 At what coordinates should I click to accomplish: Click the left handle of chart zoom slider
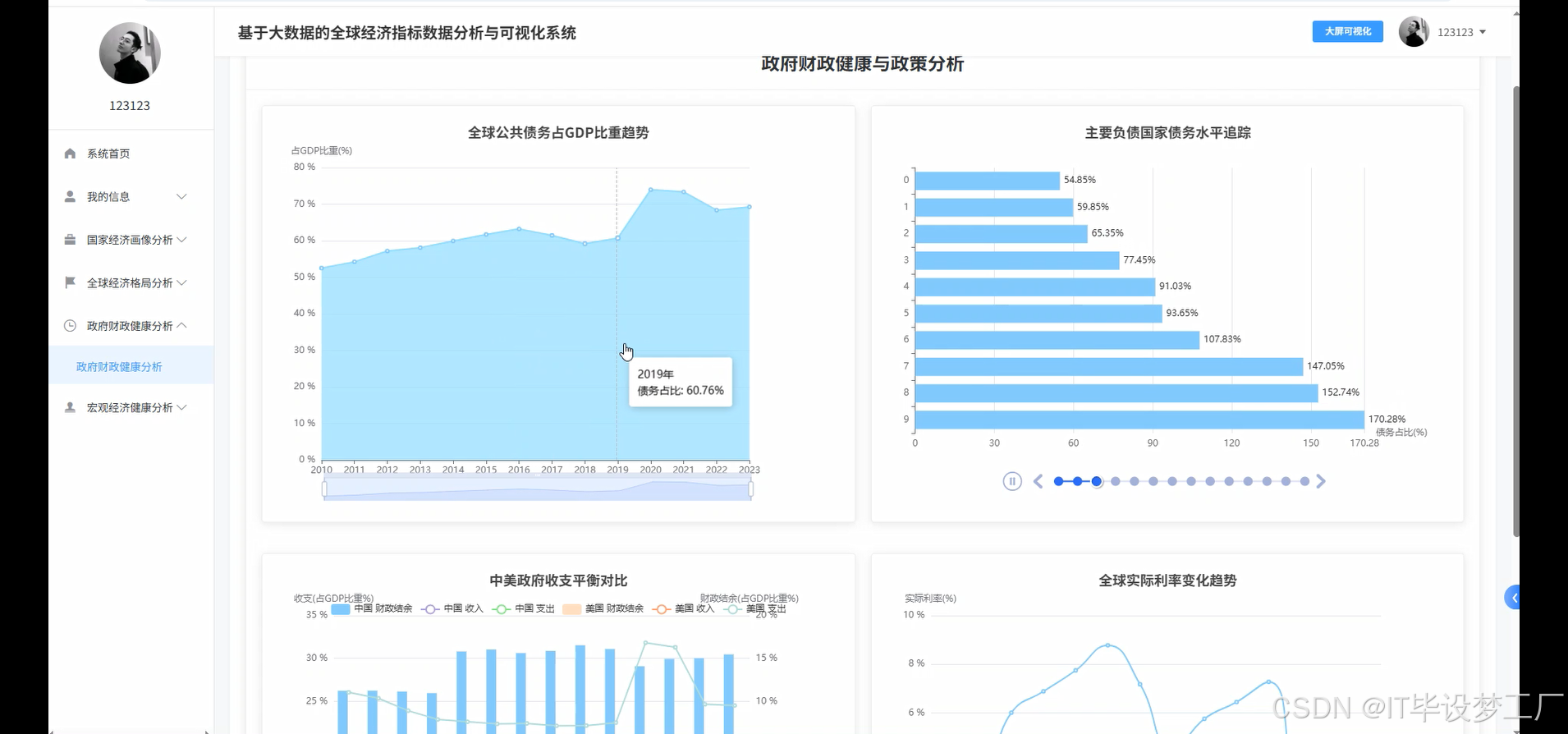[324, 489]
